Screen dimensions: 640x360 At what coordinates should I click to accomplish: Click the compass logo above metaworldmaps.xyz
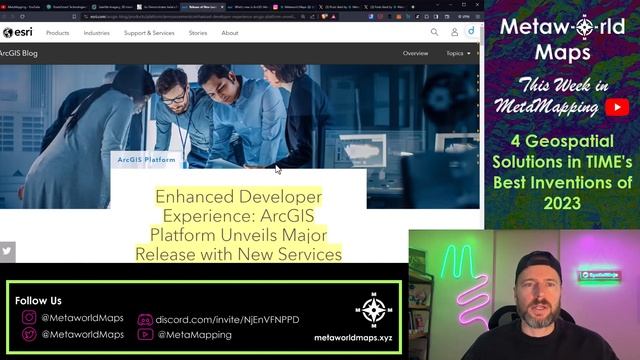[x=374, y=310]
